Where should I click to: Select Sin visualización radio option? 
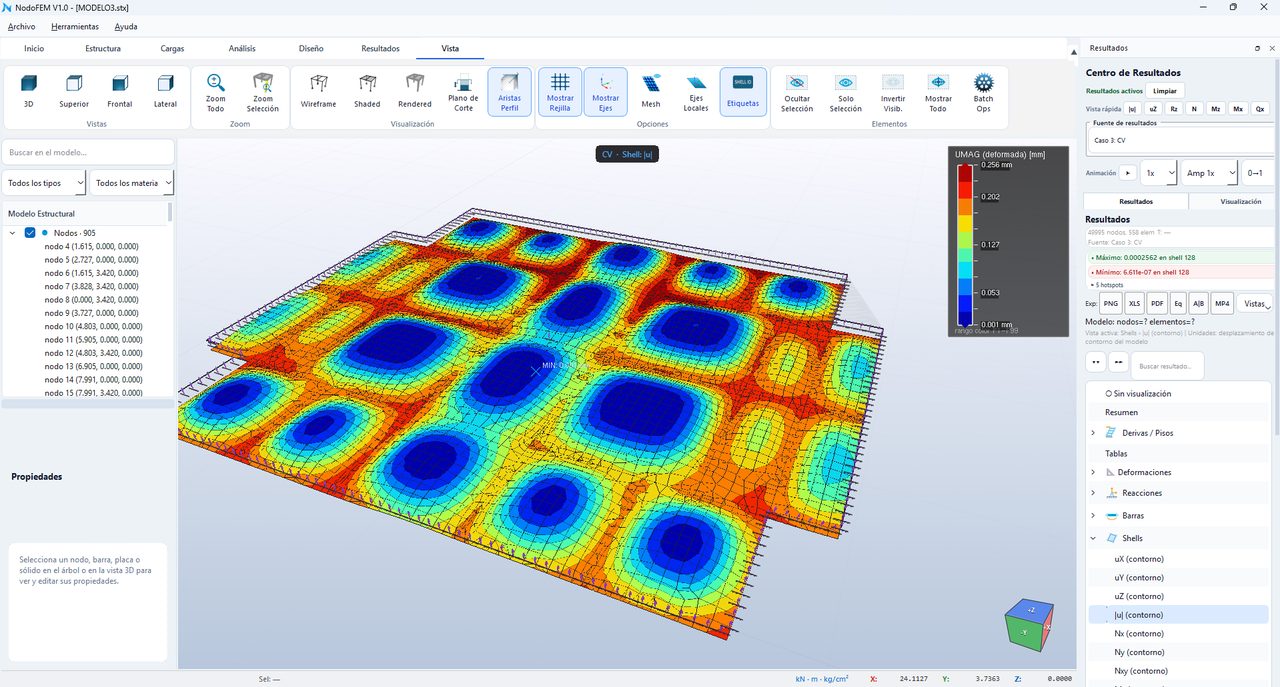[1109, 394]
